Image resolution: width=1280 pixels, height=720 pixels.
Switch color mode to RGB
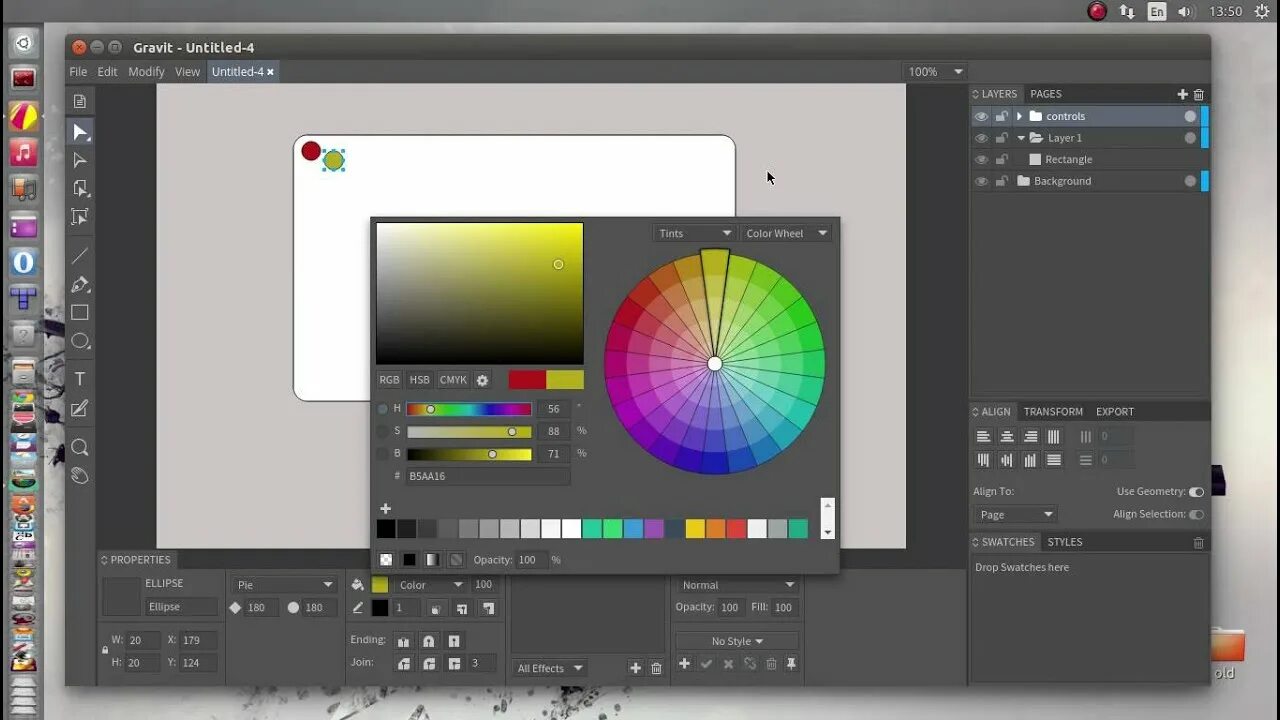(x=389, y=380)
